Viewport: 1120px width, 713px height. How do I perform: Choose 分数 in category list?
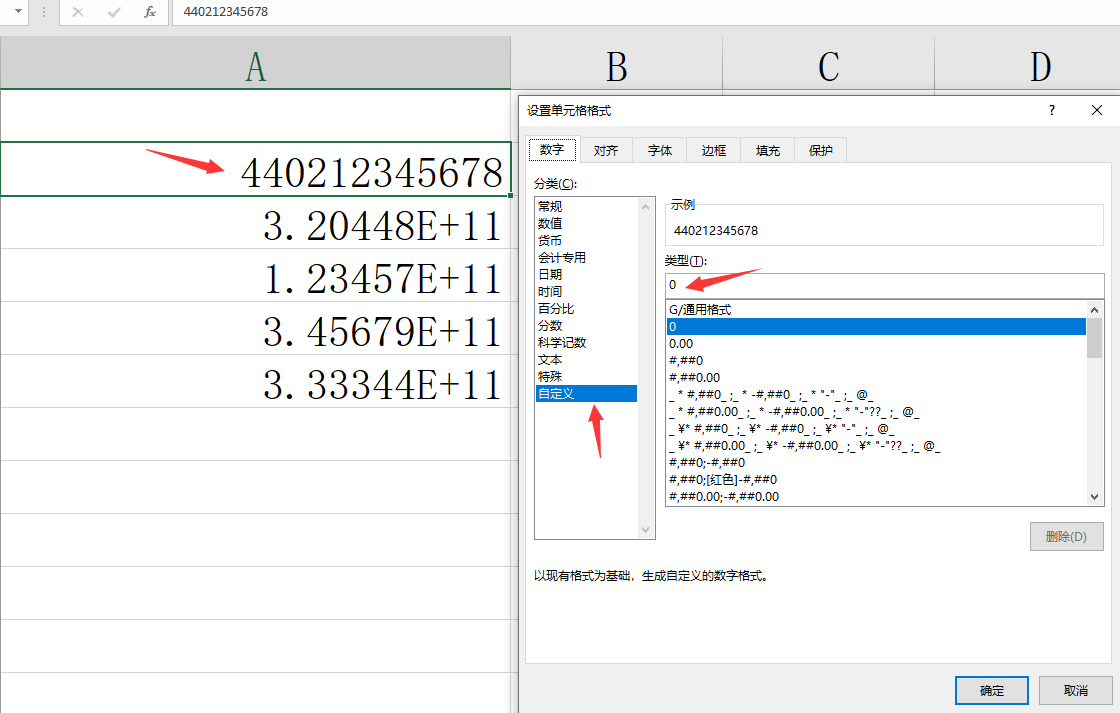coord(586,326)
